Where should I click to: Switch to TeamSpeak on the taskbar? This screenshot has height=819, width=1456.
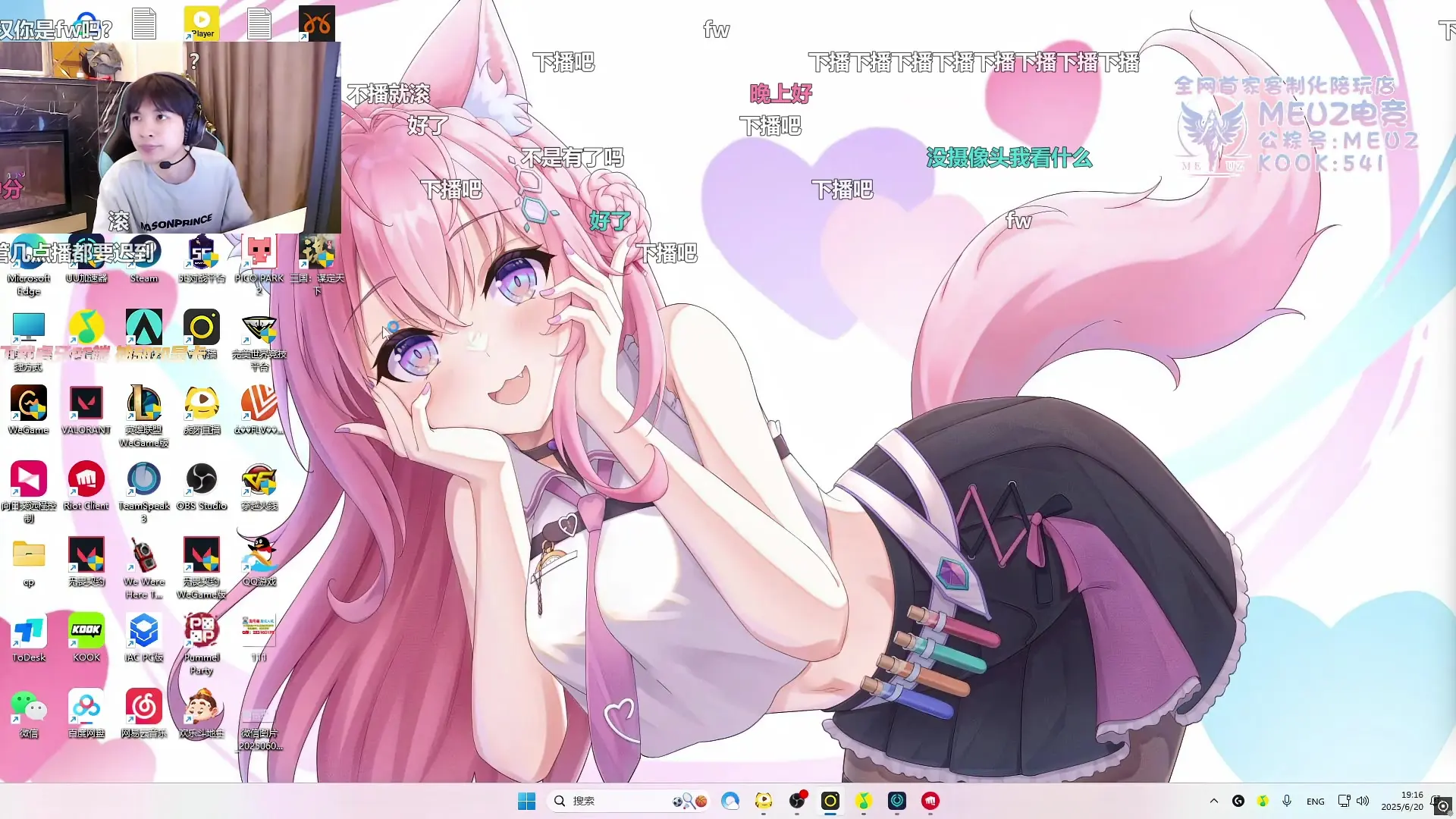click(x=897, y=801)
